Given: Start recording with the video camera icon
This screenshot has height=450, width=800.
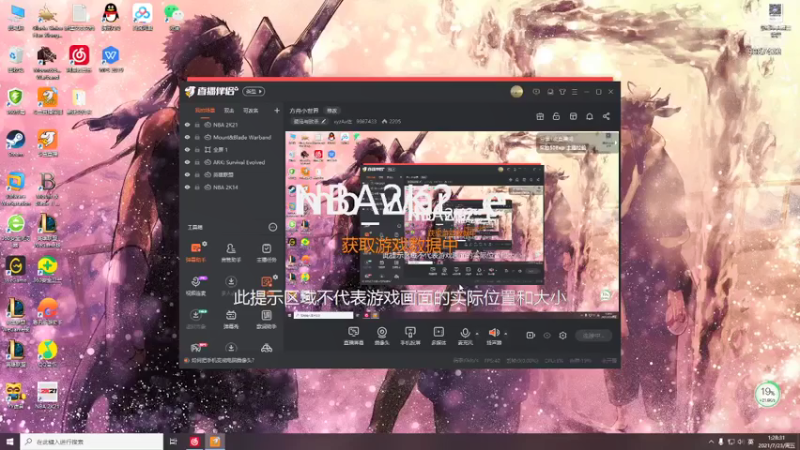Looking at the screenshot, I should tap(530, 335).
